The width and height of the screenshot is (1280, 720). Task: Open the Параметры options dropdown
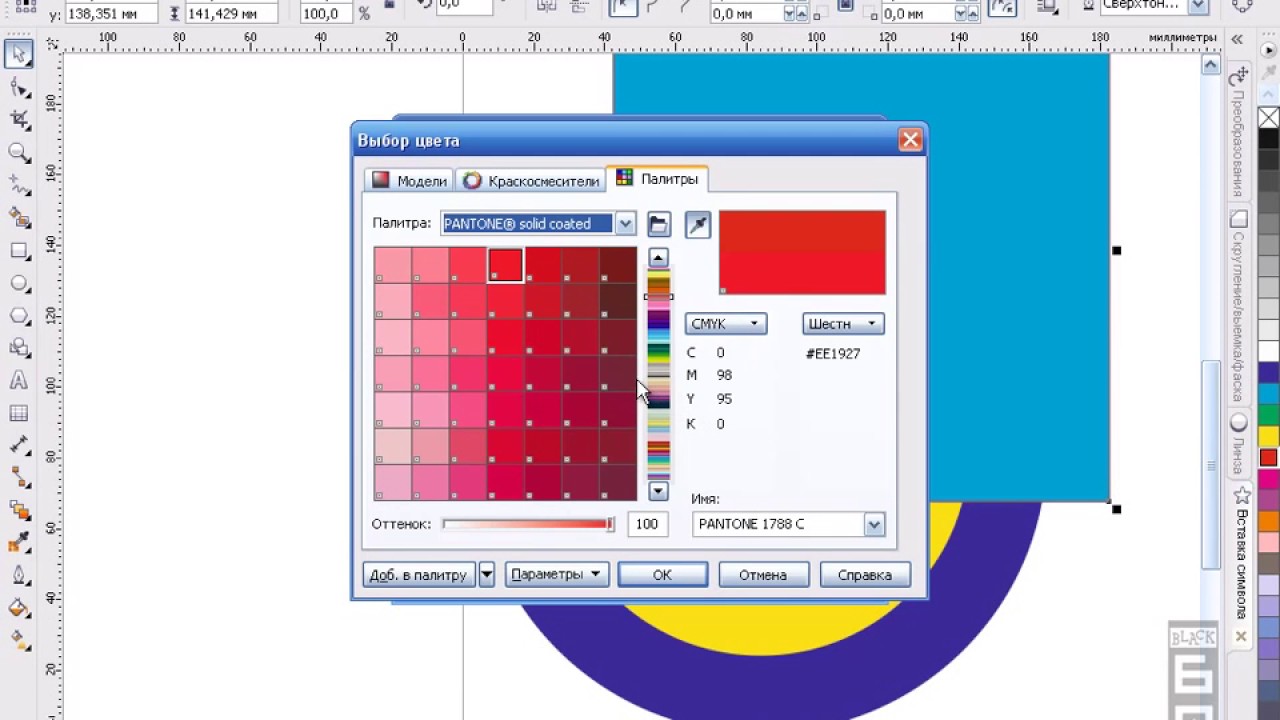(556, 574)
